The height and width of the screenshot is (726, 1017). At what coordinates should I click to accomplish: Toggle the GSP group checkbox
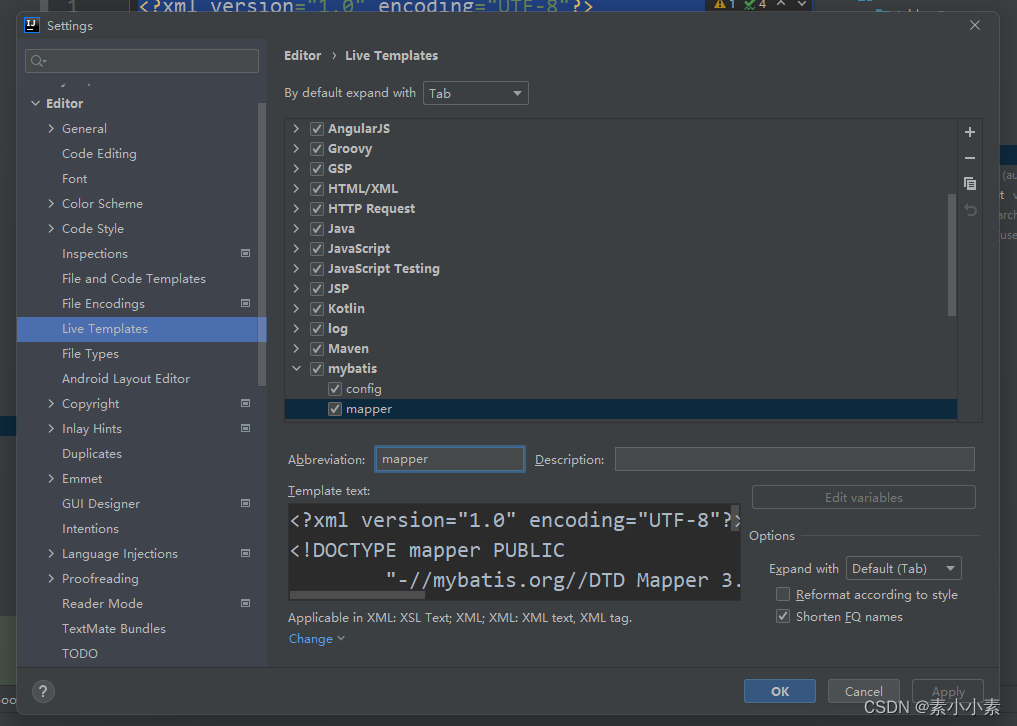[317, 169]
